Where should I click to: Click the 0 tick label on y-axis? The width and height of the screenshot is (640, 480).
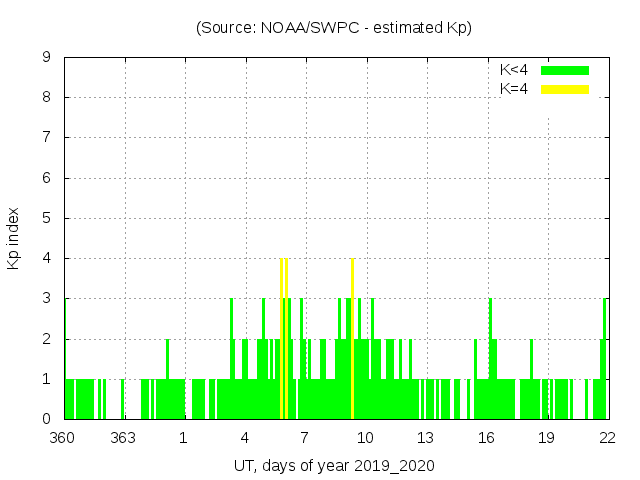click(x=47, y=419)
